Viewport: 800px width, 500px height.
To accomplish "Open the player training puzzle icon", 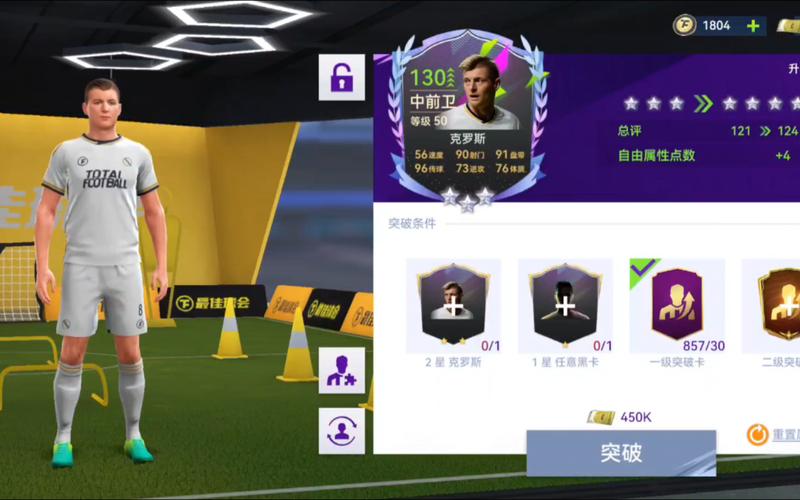I will 342,371.
